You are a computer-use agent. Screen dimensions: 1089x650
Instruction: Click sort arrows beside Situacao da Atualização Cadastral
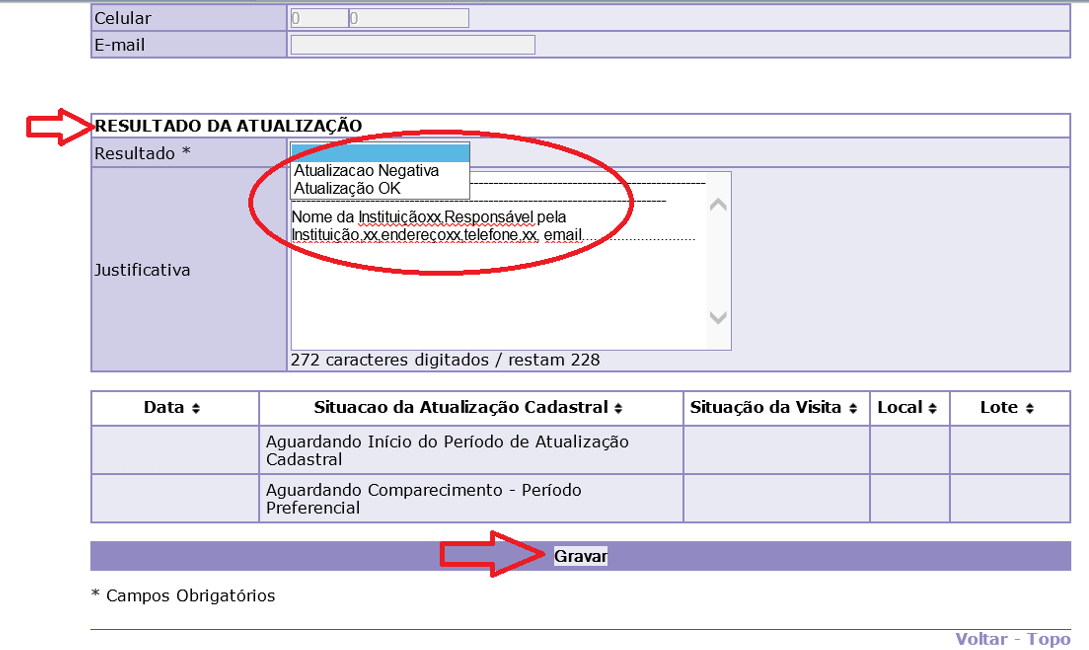pos(618,408)
